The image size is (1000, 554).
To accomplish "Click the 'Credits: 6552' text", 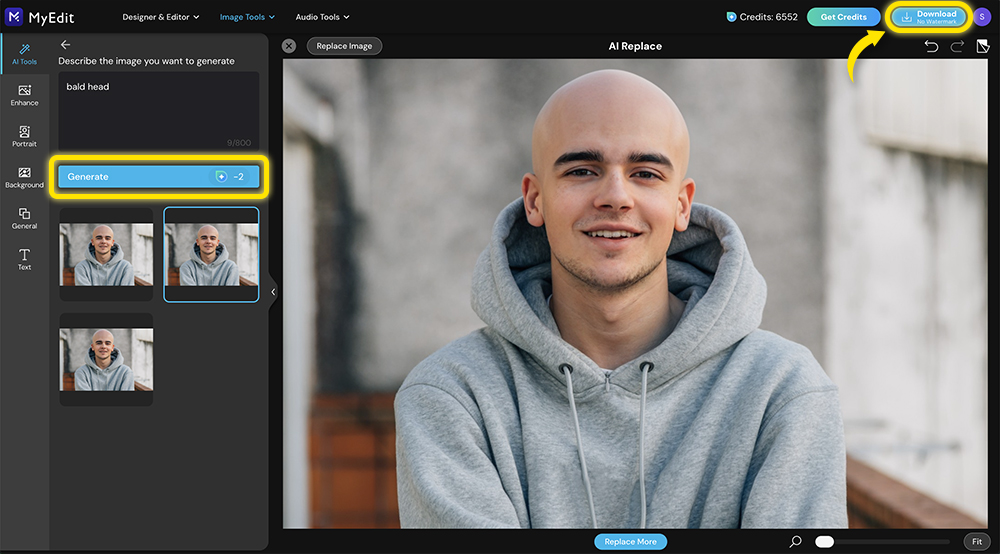I will (x=768, y=17).
